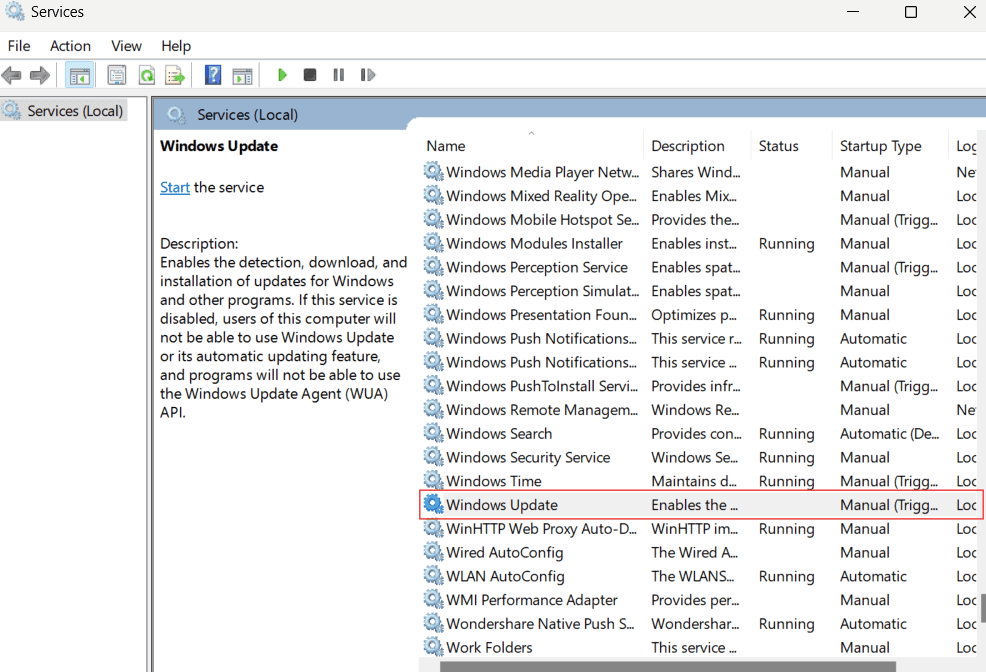Toggle the Show/Hide Console Tree icon
This screenshot has height=672, width=986.
(80, 75)
